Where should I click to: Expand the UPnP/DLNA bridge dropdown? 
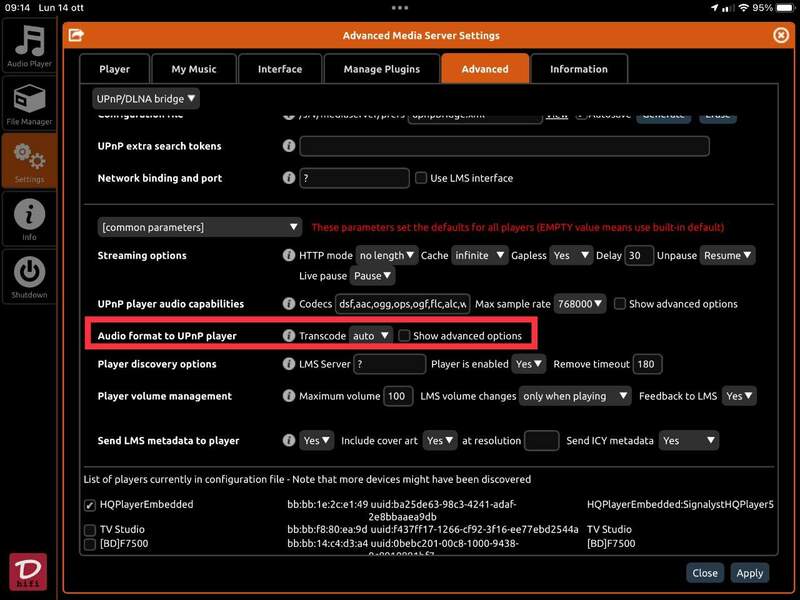146,98
